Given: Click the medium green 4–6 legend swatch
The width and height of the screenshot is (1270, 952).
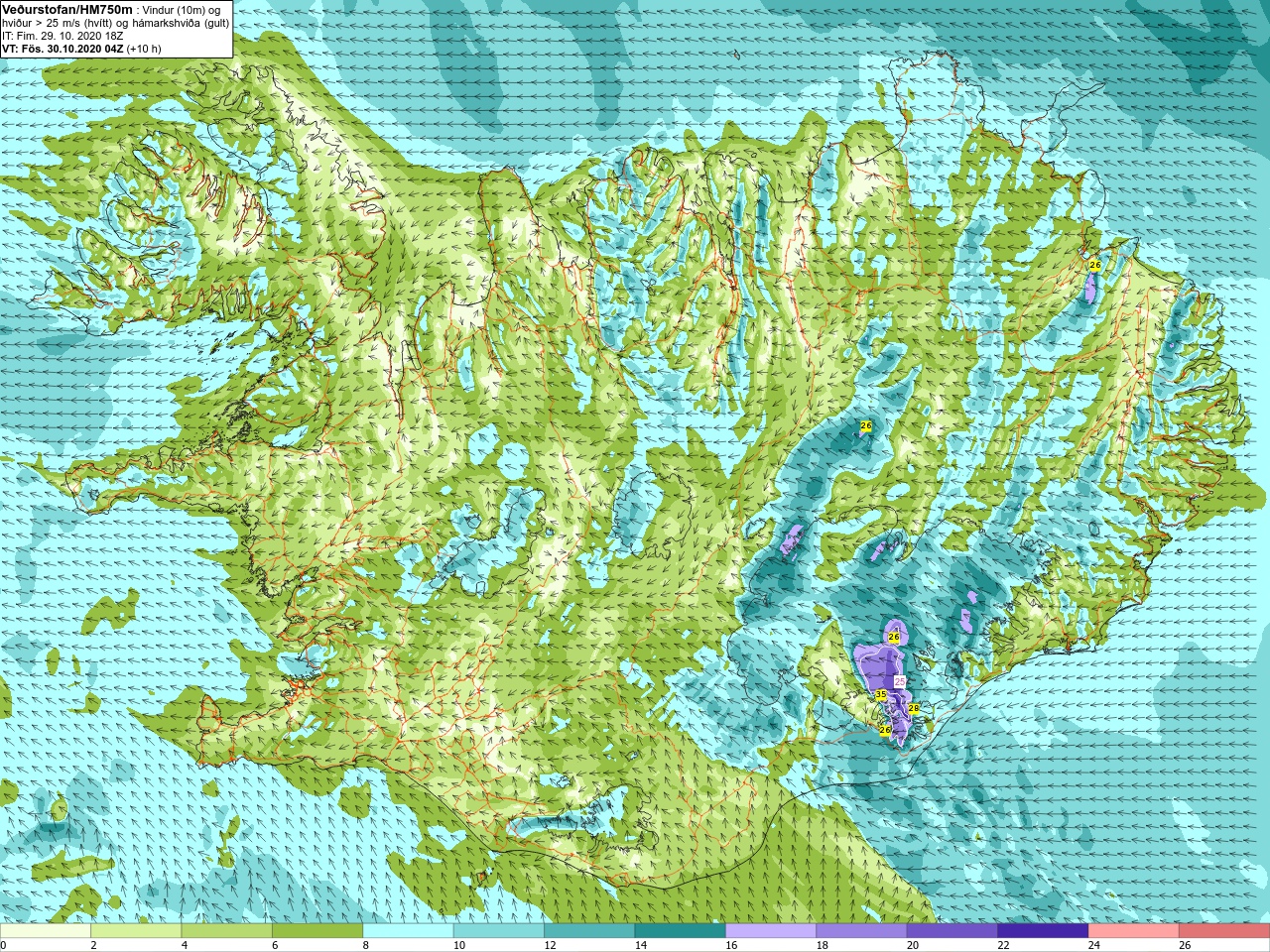Looking at the screenshot, I should [x=226, y=931].
